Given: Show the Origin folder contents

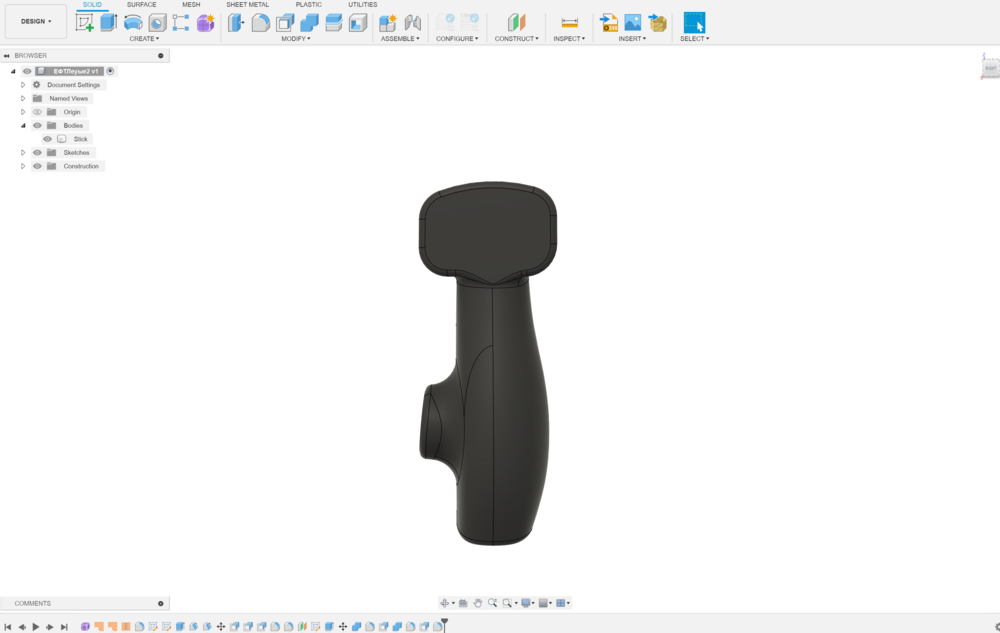Looking at the screenshot, I should click(x=22, y=111).
